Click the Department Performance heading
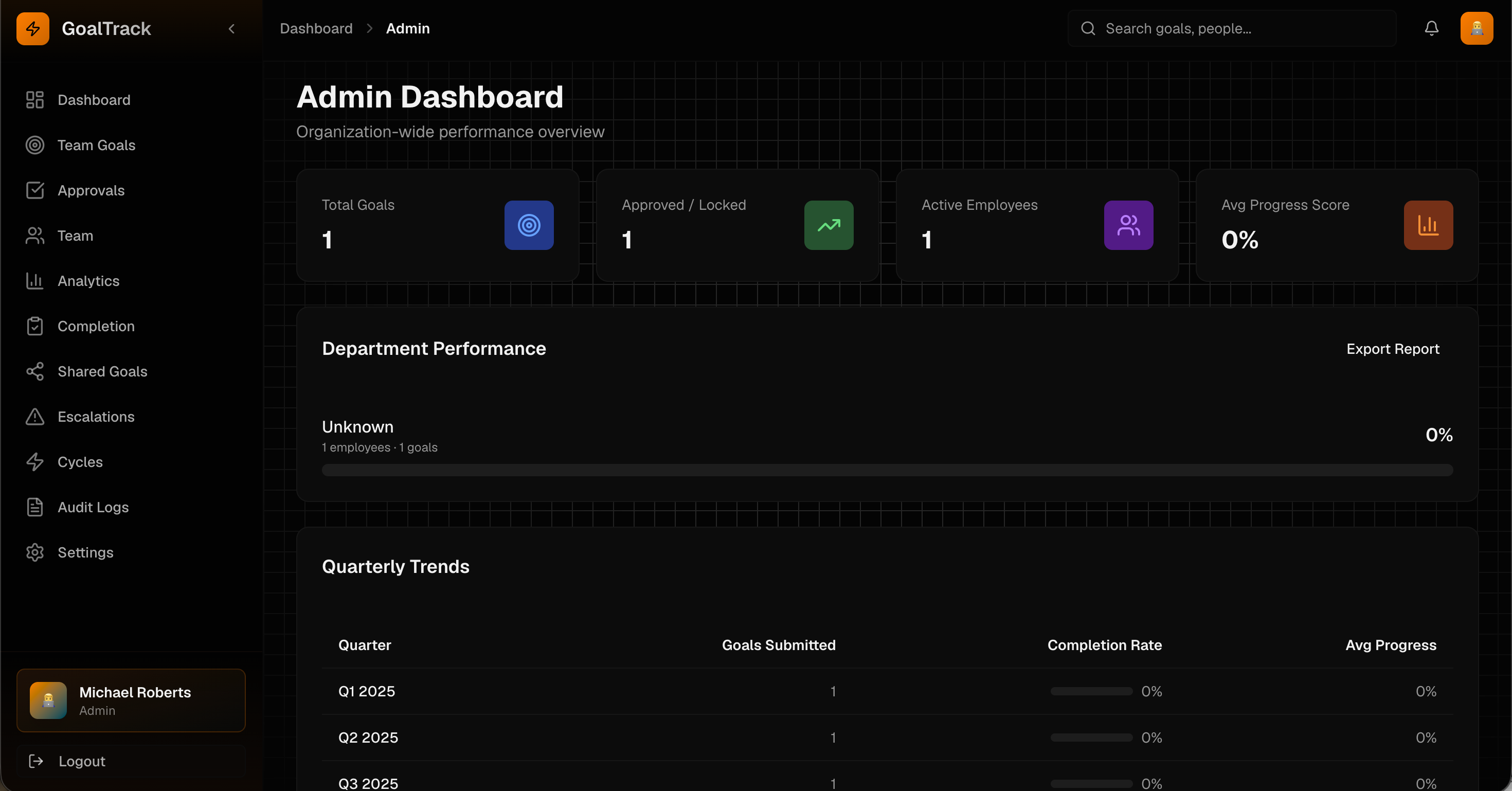Image resolution: width=1512 pixels, height=791 pixels. [434, 348]
